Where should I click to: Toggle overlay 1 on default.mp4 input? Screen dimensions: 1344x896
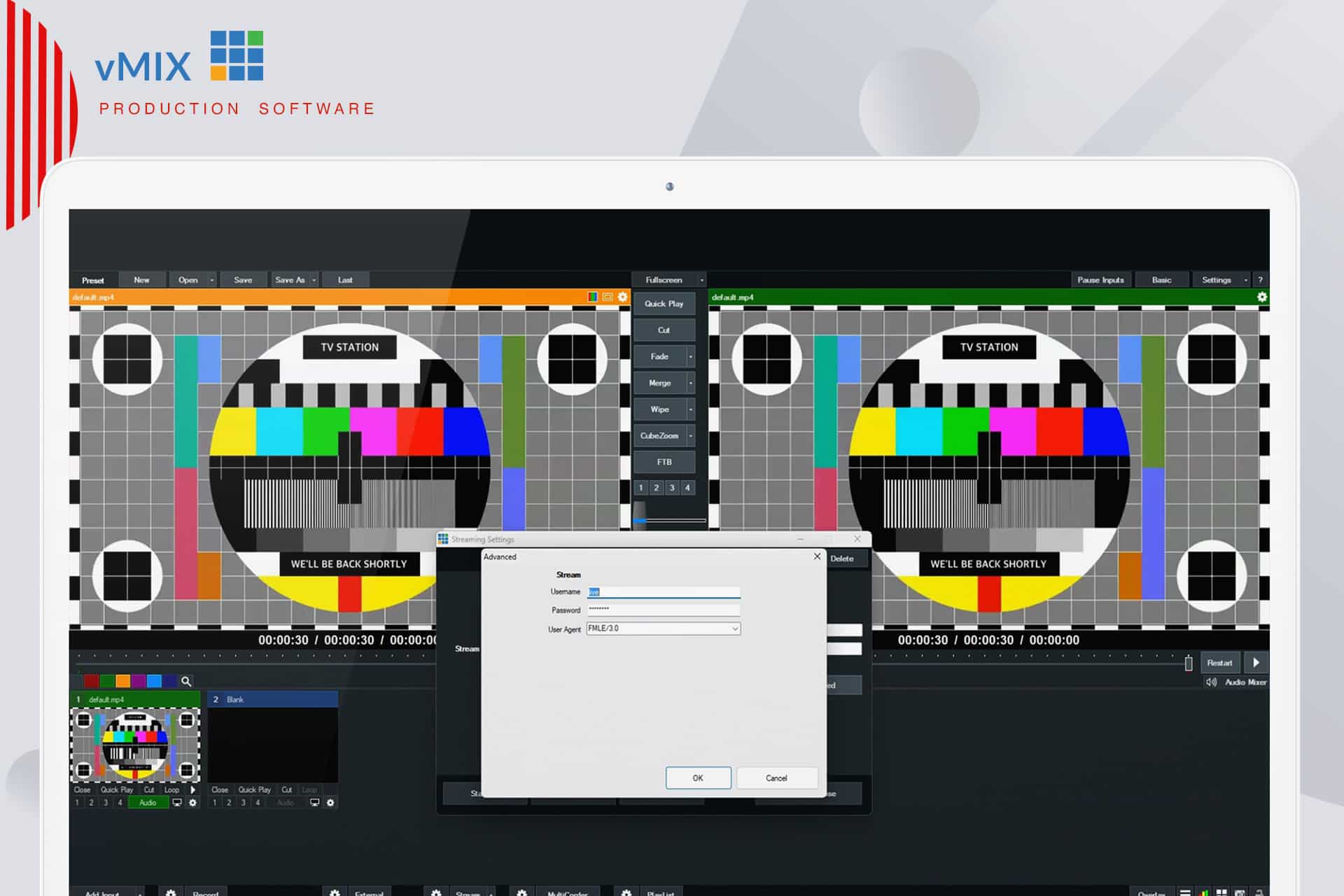77,803
